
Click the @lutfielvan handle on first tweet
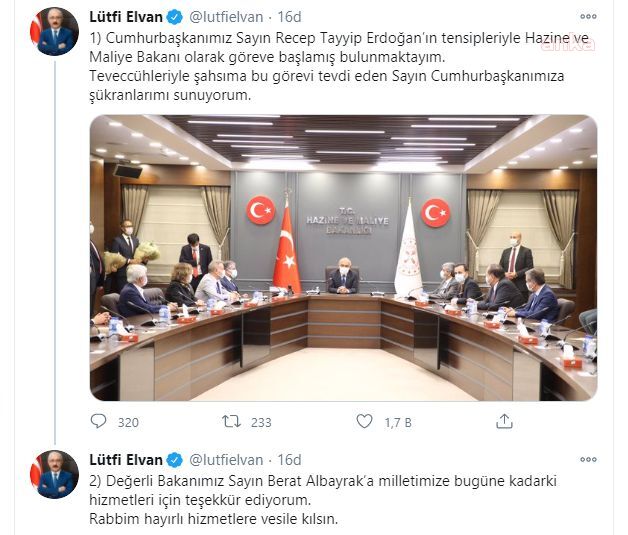click(x=226, y=17)
